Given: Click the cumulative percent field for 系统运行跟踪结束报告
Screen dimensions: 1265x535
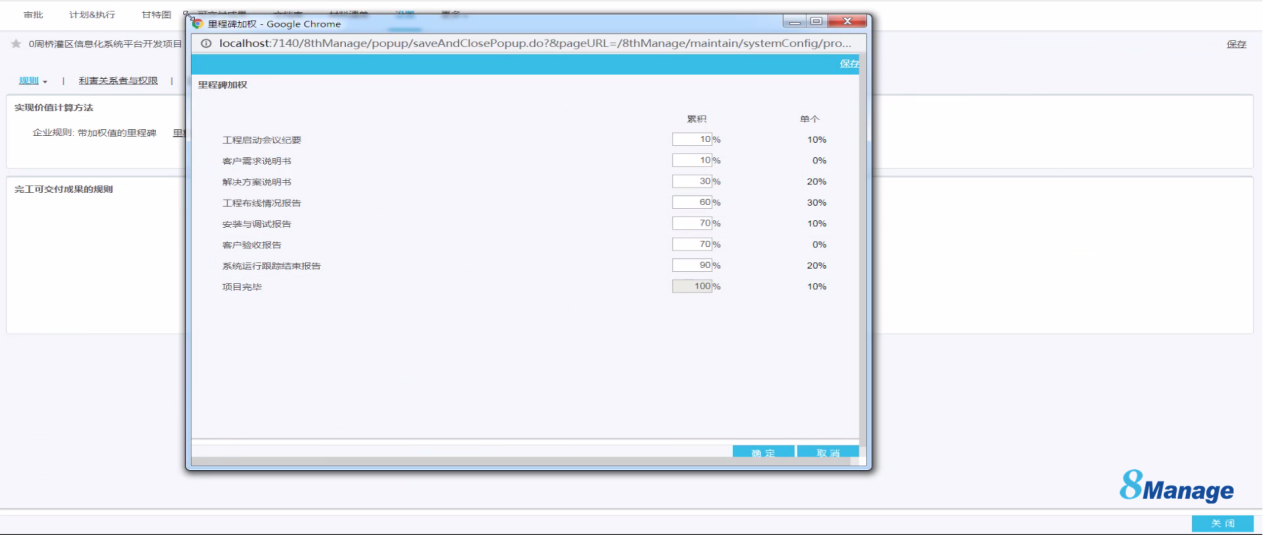Looking at the screenshot, I should tap(692, 266).
